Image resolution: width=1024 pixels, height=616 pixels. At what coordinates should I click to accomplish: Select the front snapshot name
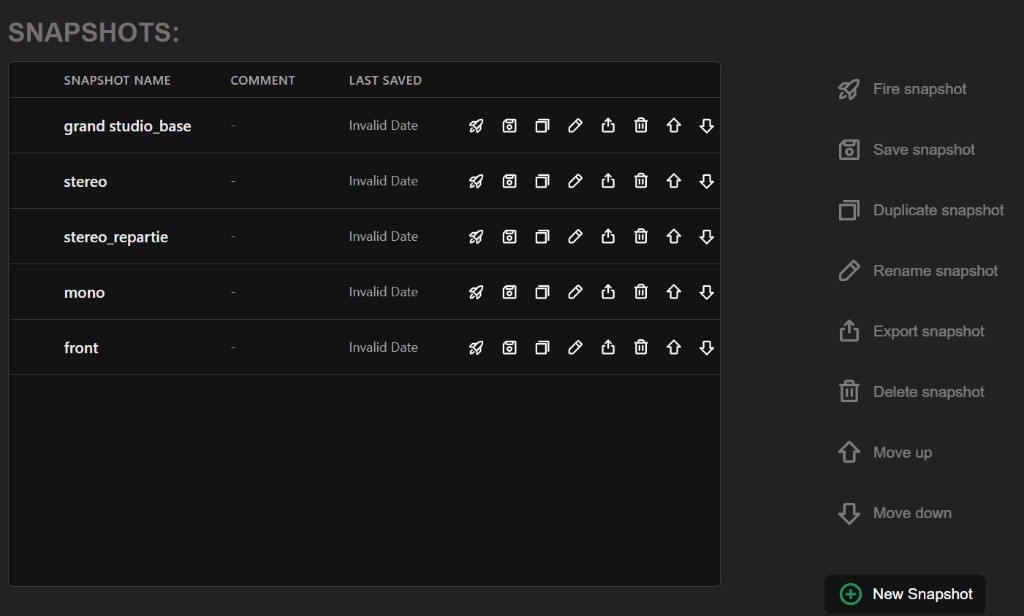[x=81, y=348]
